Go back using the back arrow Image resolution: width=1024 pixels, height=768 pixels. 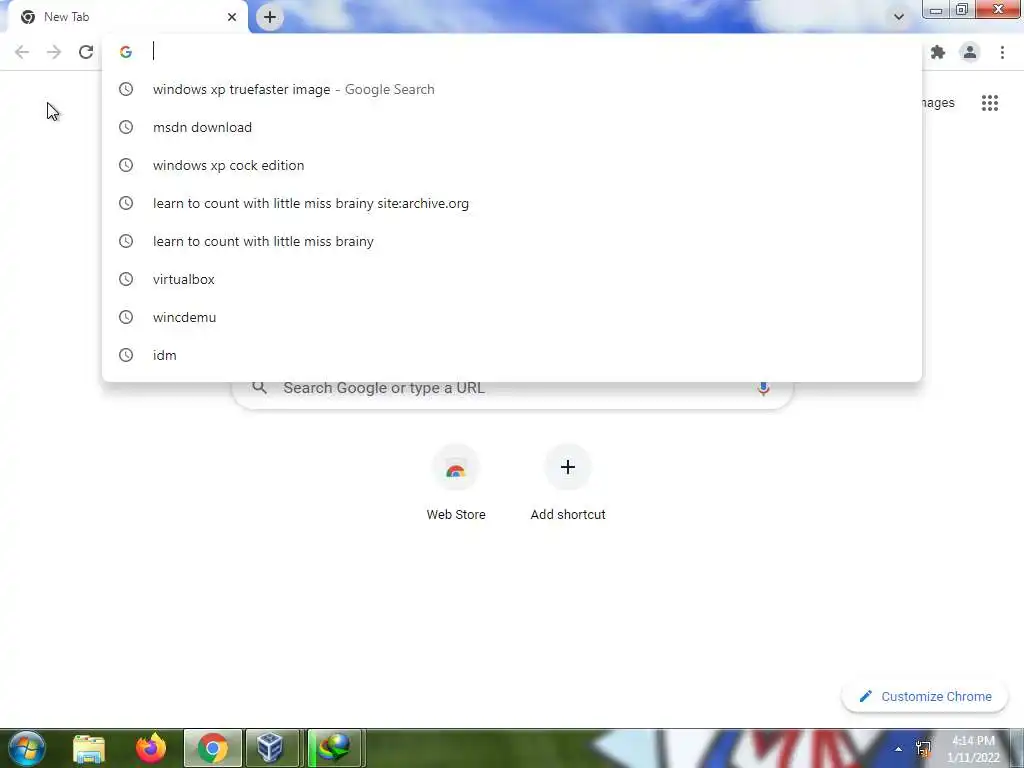pyautogui.click(x=22, y=52)
